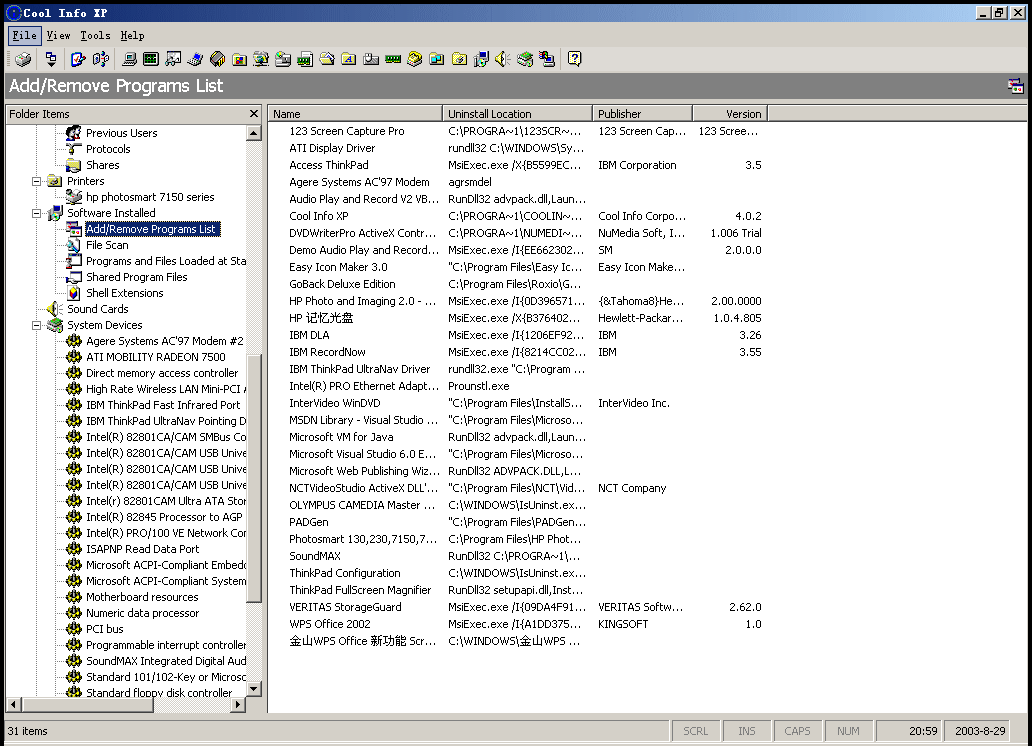Click the checkmark report toolbar icon
The height and width of the screenshot is (746, 1032).
(x=78, y=59)
